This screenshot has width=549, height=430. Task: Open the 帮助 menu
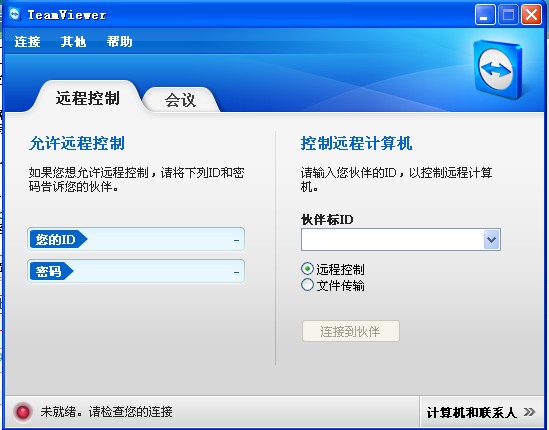click(x=119, y=42)
